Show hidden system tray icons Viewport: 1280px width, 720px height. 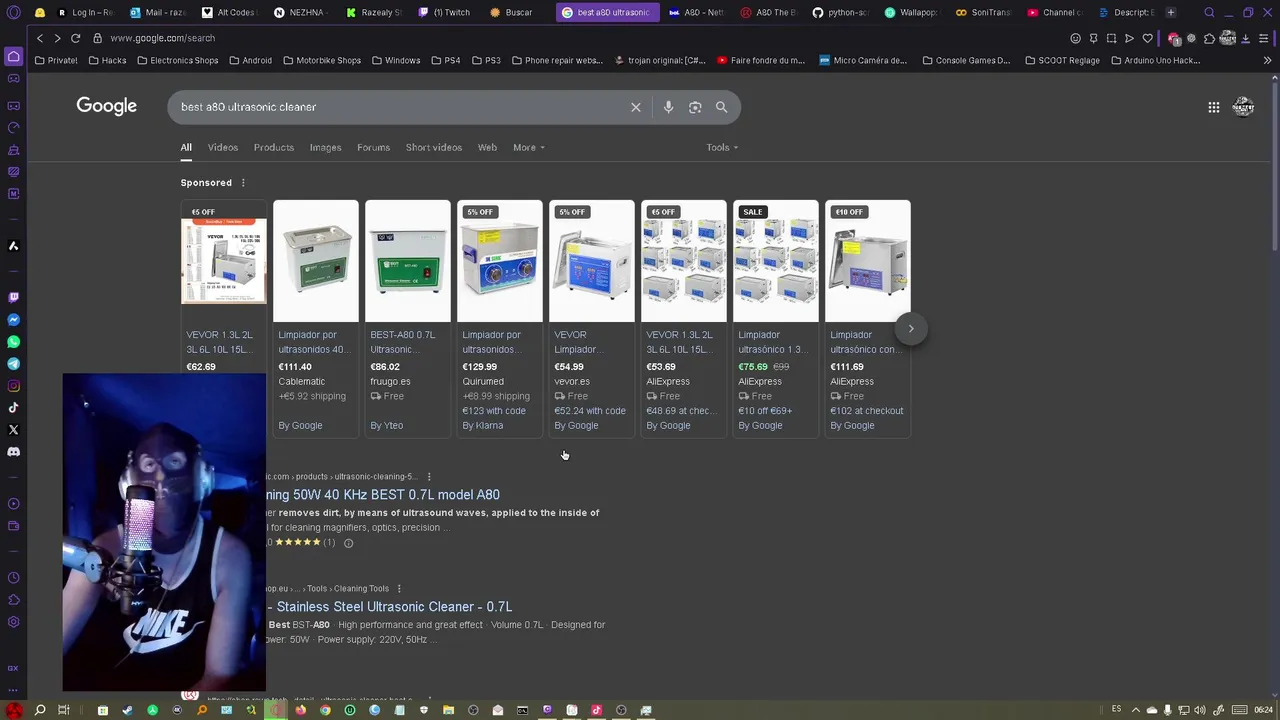coord(1136,710)
